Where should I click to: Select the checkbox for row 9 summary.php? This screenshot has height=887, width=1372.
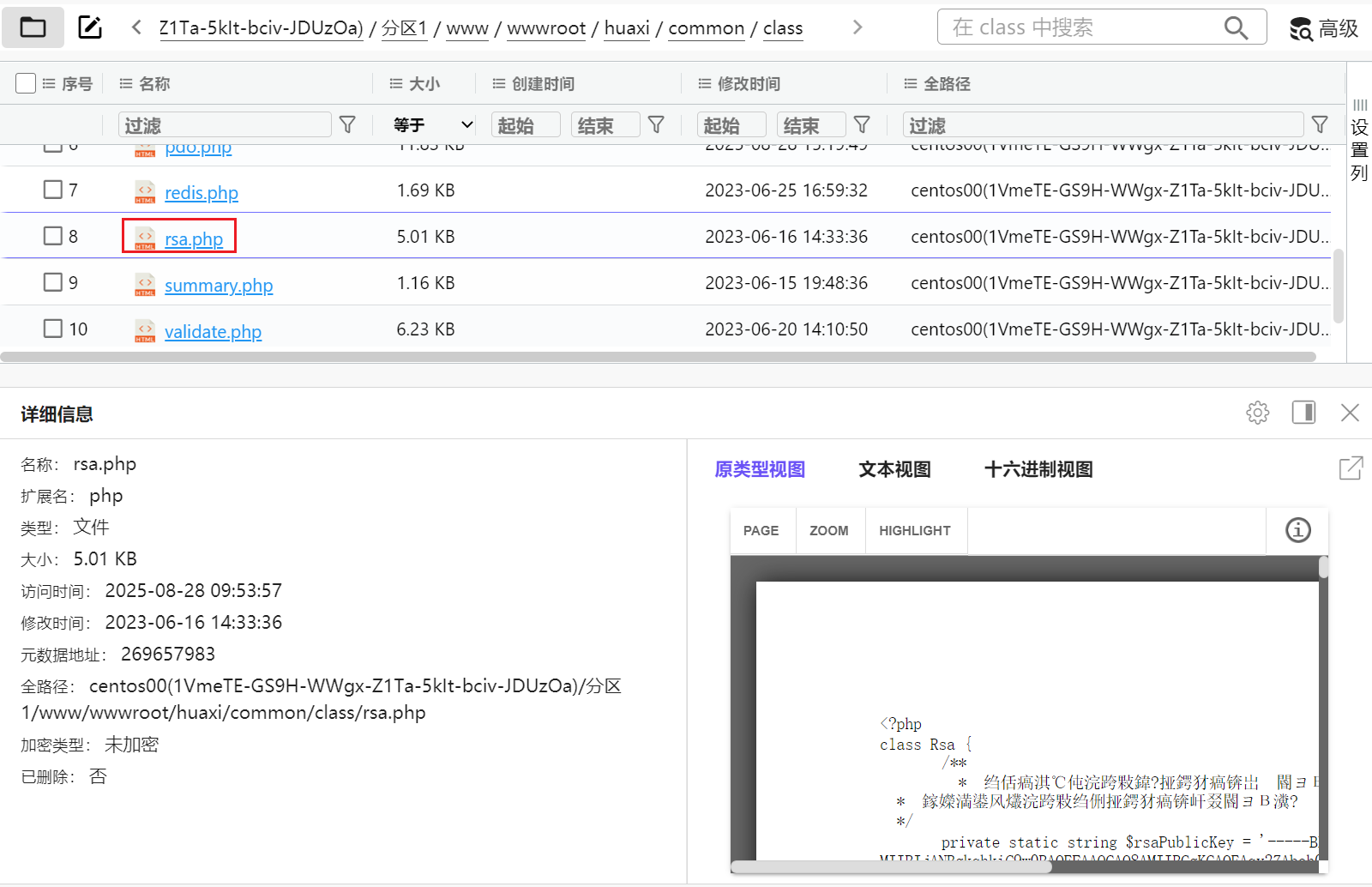(x=53, y=282)
